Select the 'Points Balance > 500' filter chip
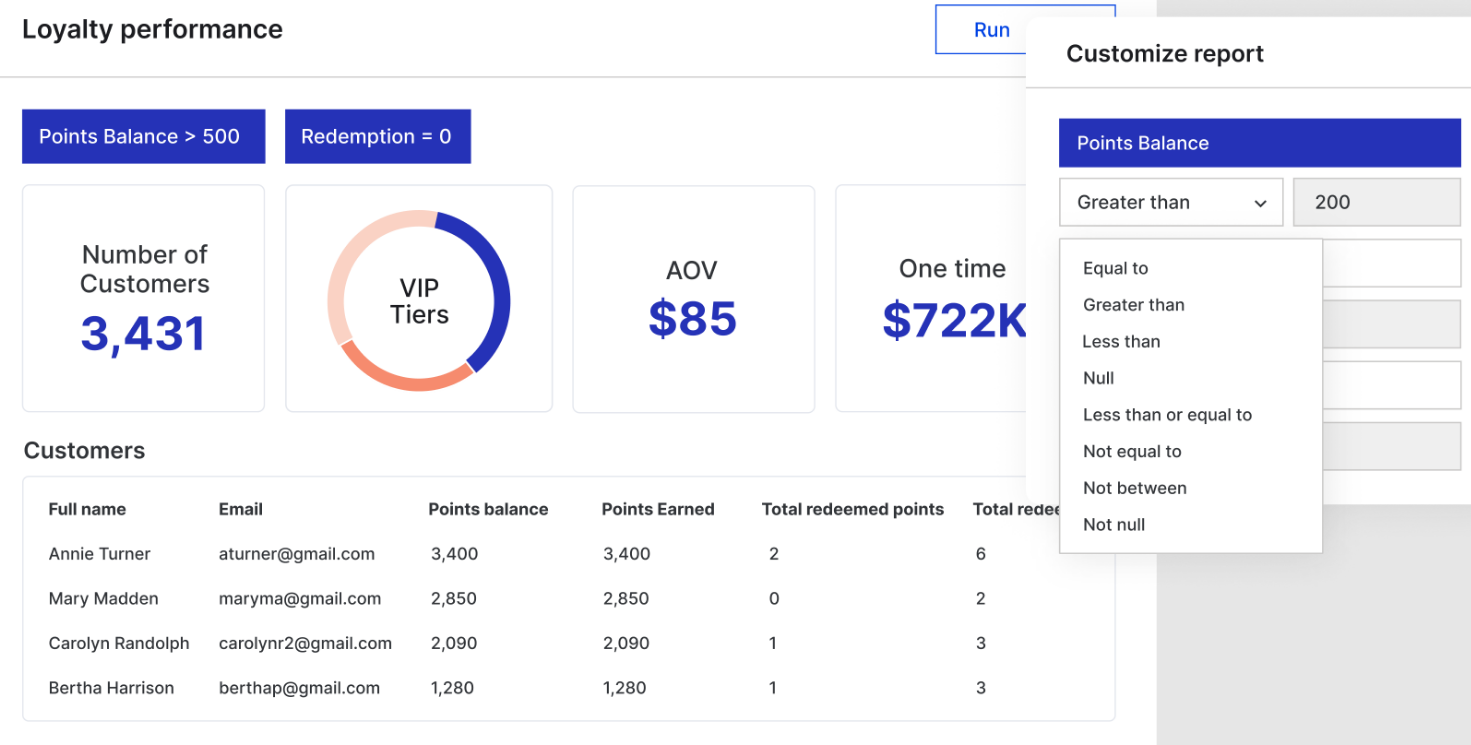 click(143, 136)
